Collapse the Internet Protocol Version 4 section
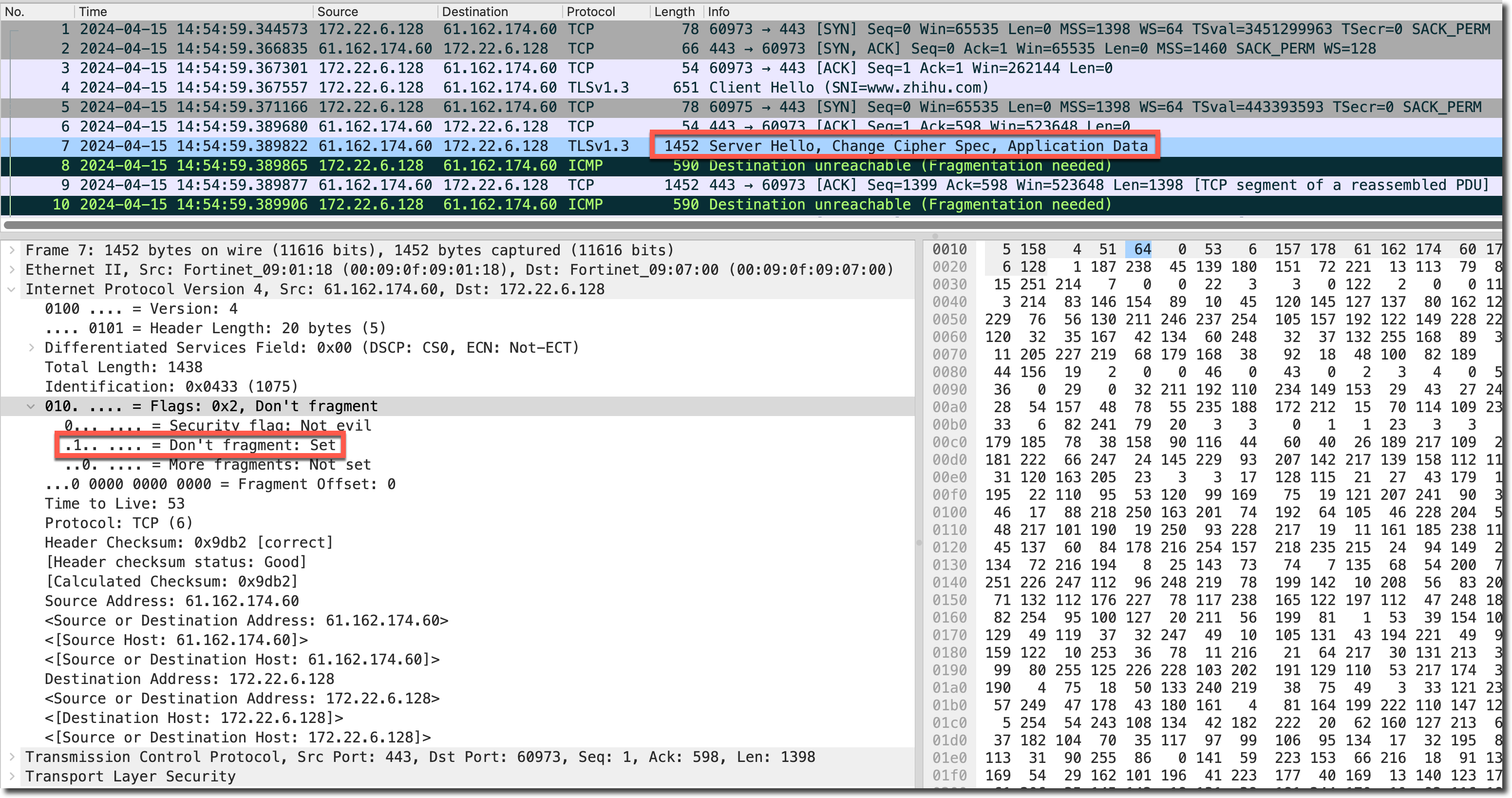This screenshot has width=1512, height=798. [12, 289]
